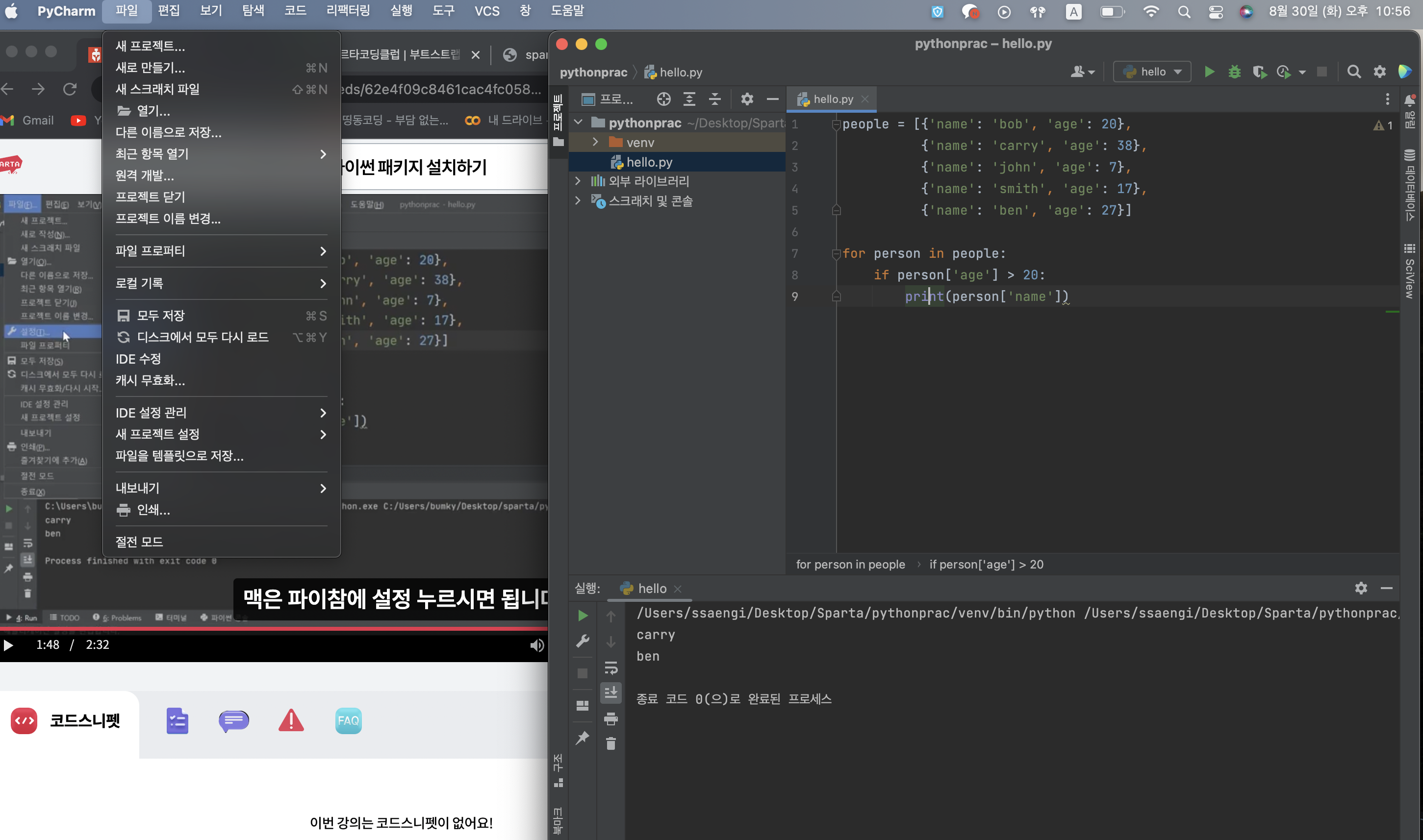Image resolution: width=1423 pixels, height=840 pixels.
Task: Switch to the hello.py editor tab
Action: pyautogui.click(x=832, y=99)
